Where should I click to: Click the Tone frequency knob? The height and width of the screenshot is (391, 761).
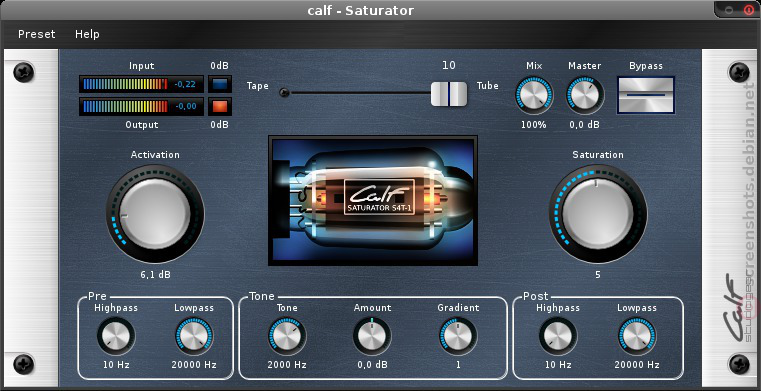coord(287,336)
